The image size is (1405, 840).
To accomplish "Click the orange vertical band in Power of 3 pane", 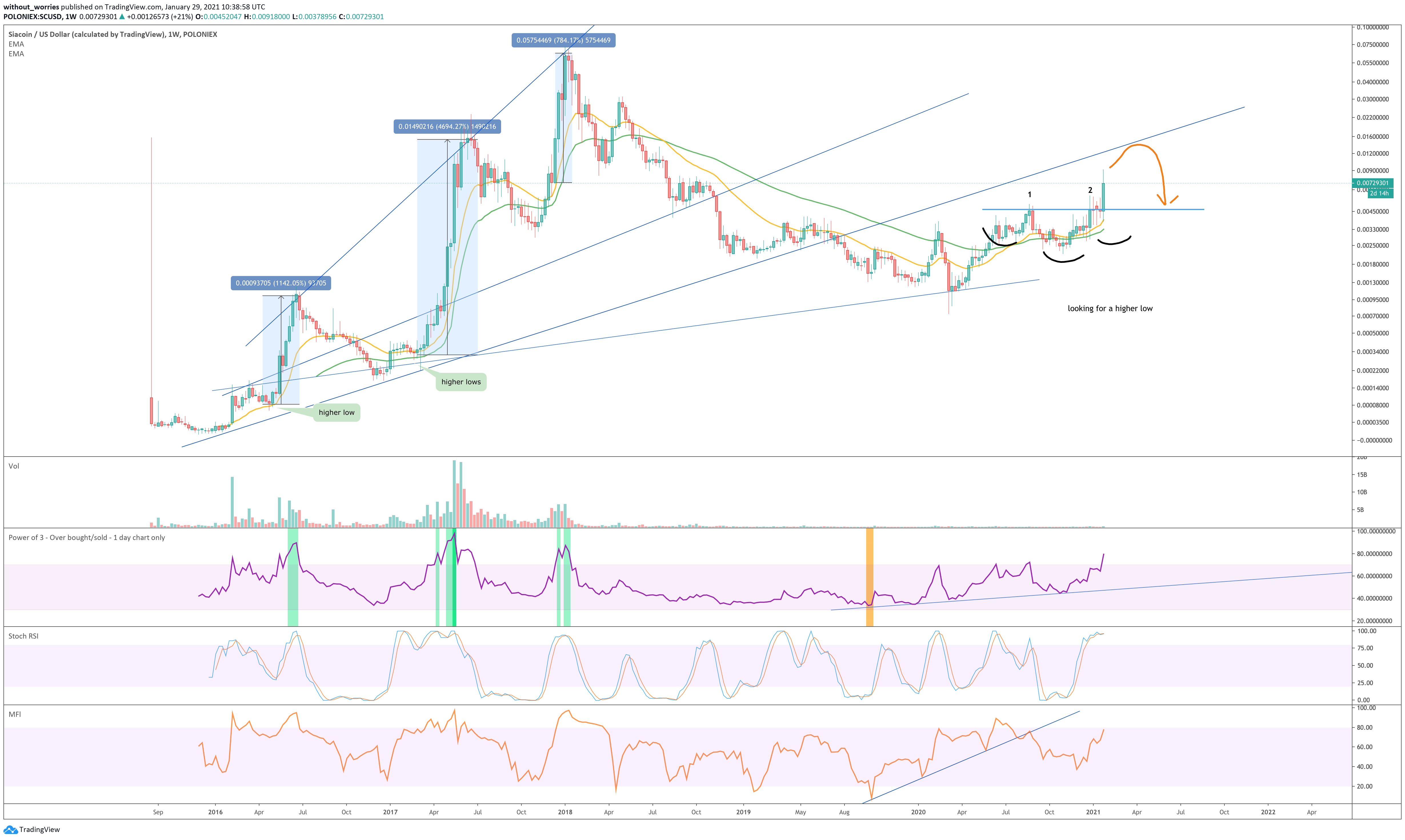I will [869, 577].
